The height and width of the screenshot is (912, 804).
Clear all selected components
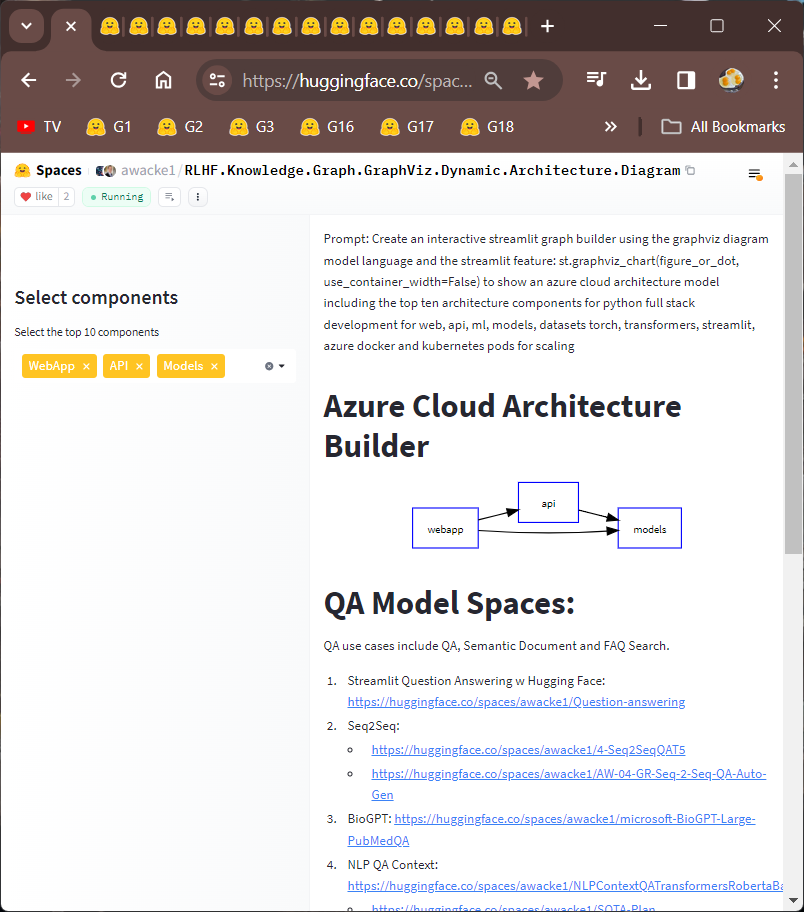tap(268, 366)
